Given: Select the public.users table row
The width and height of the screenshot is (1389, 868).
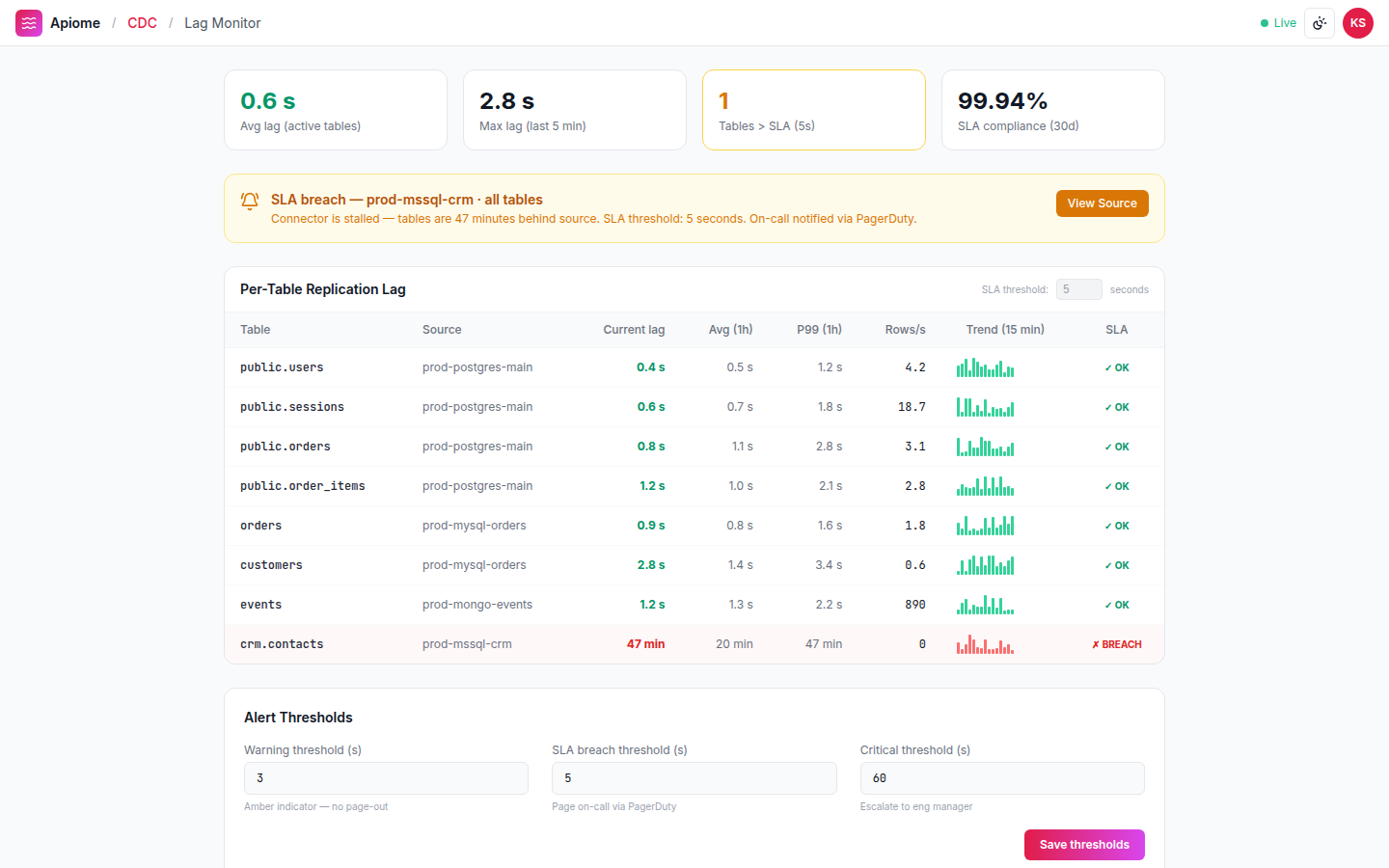Looking at the screenshot, I should coord(694,367).
